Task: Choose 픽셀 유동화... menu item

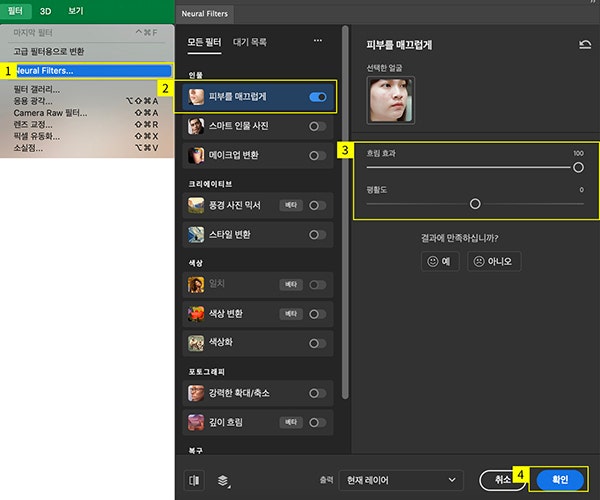Action: pyautogui.click(x=86, y=136)
